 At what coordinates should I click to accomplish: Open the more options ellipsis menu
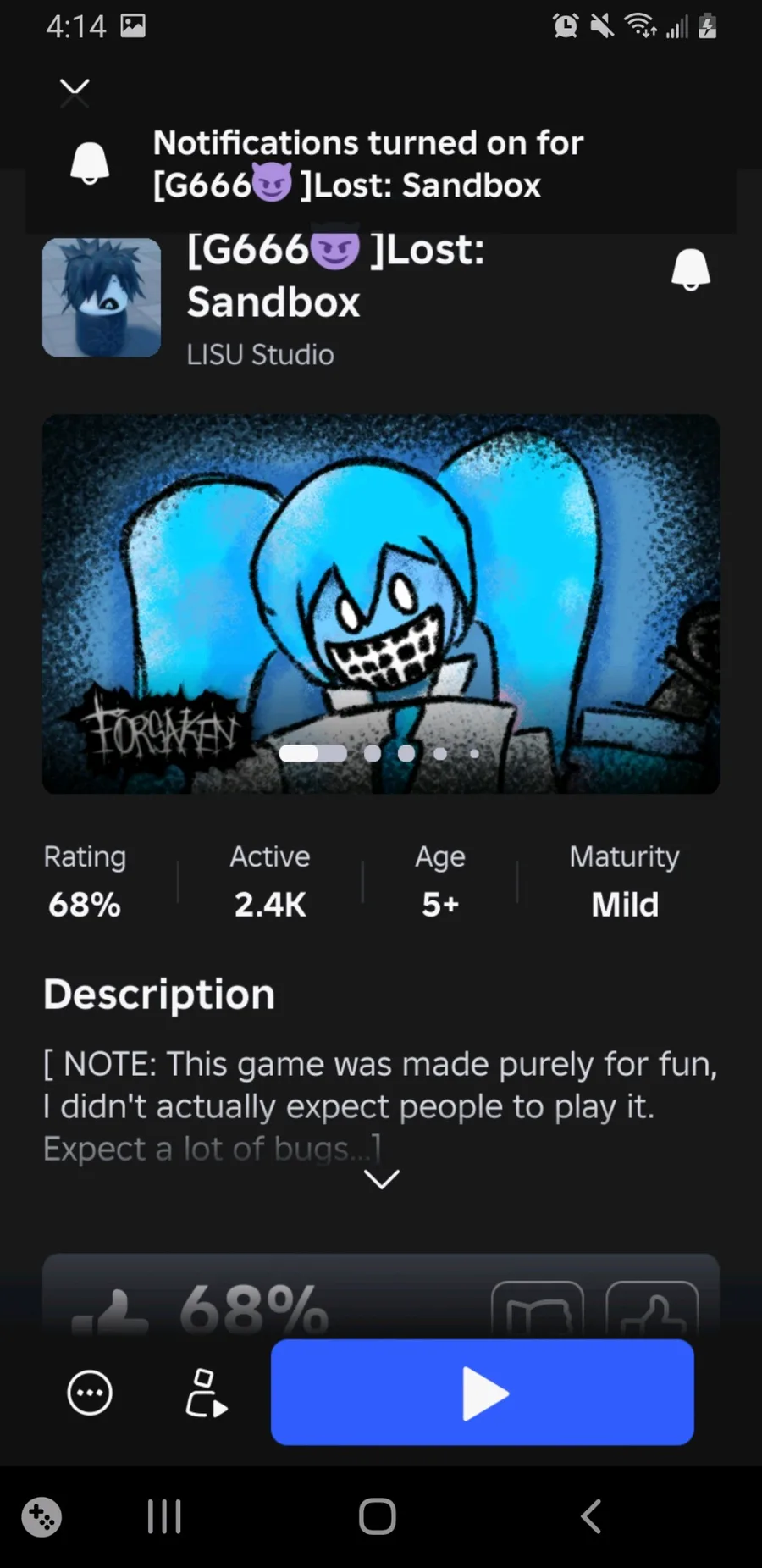(x=90, y=1393)
